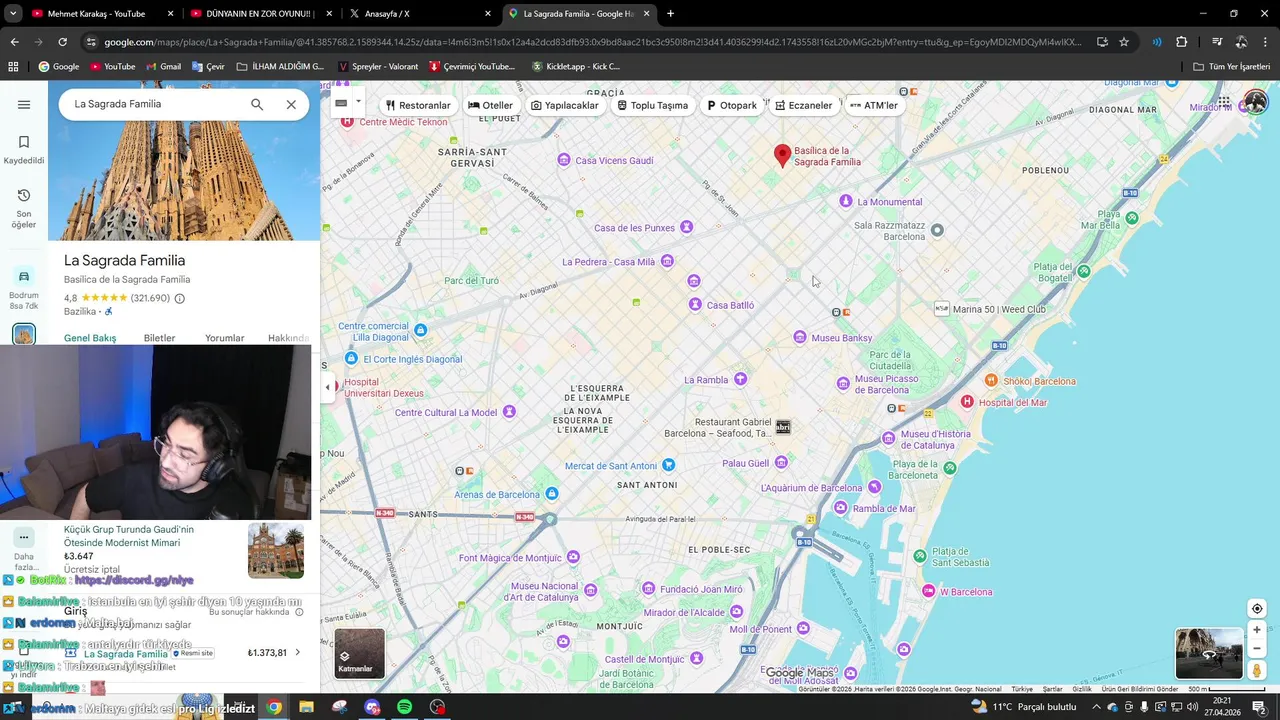This screenshot has height=720, width=1280.
Task: Open the Chrome extensions puzzle icon
Action: [1181, 42]
